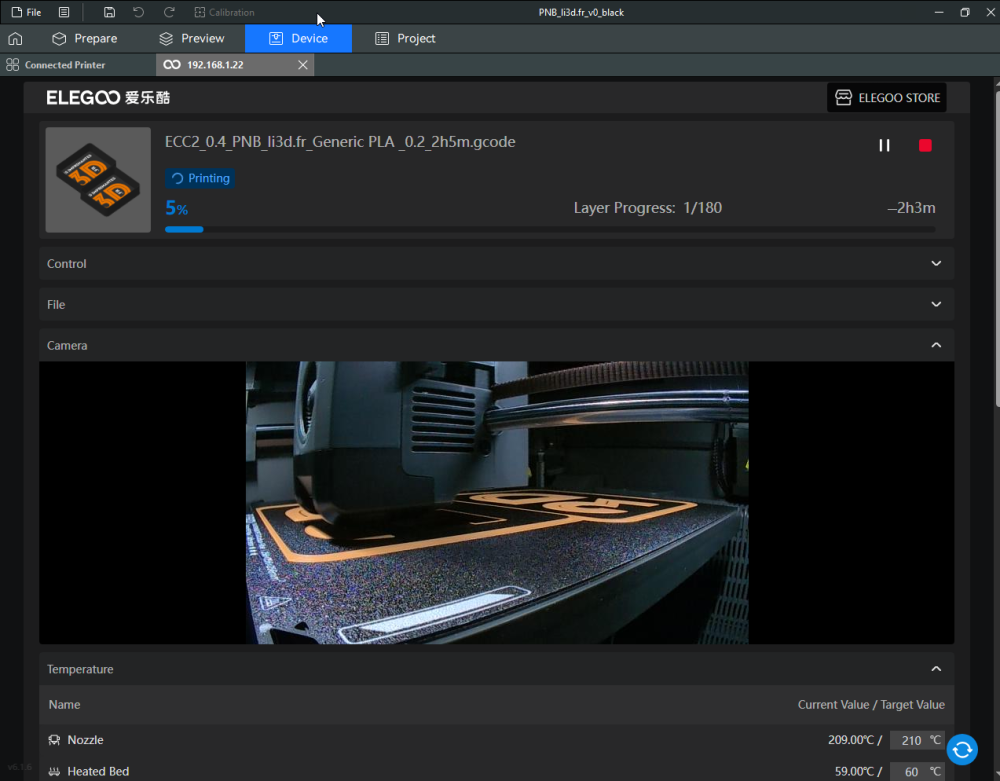Click the Home icon in the navigation bar
This screenshot has height=781, width=1000.
click(x=15, y=38)
